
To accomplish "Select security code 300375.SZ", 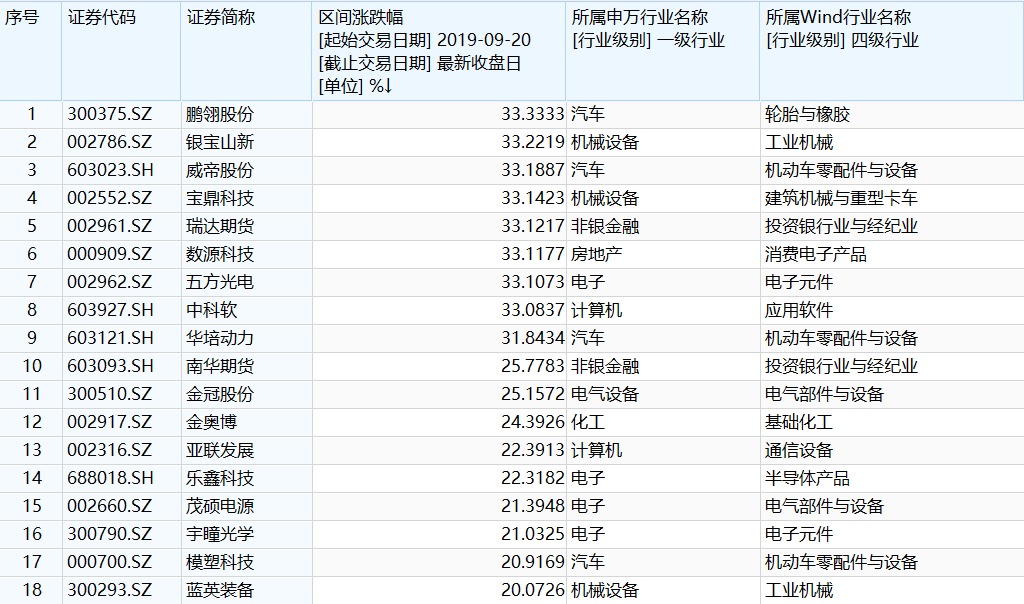I will [109, 114].
